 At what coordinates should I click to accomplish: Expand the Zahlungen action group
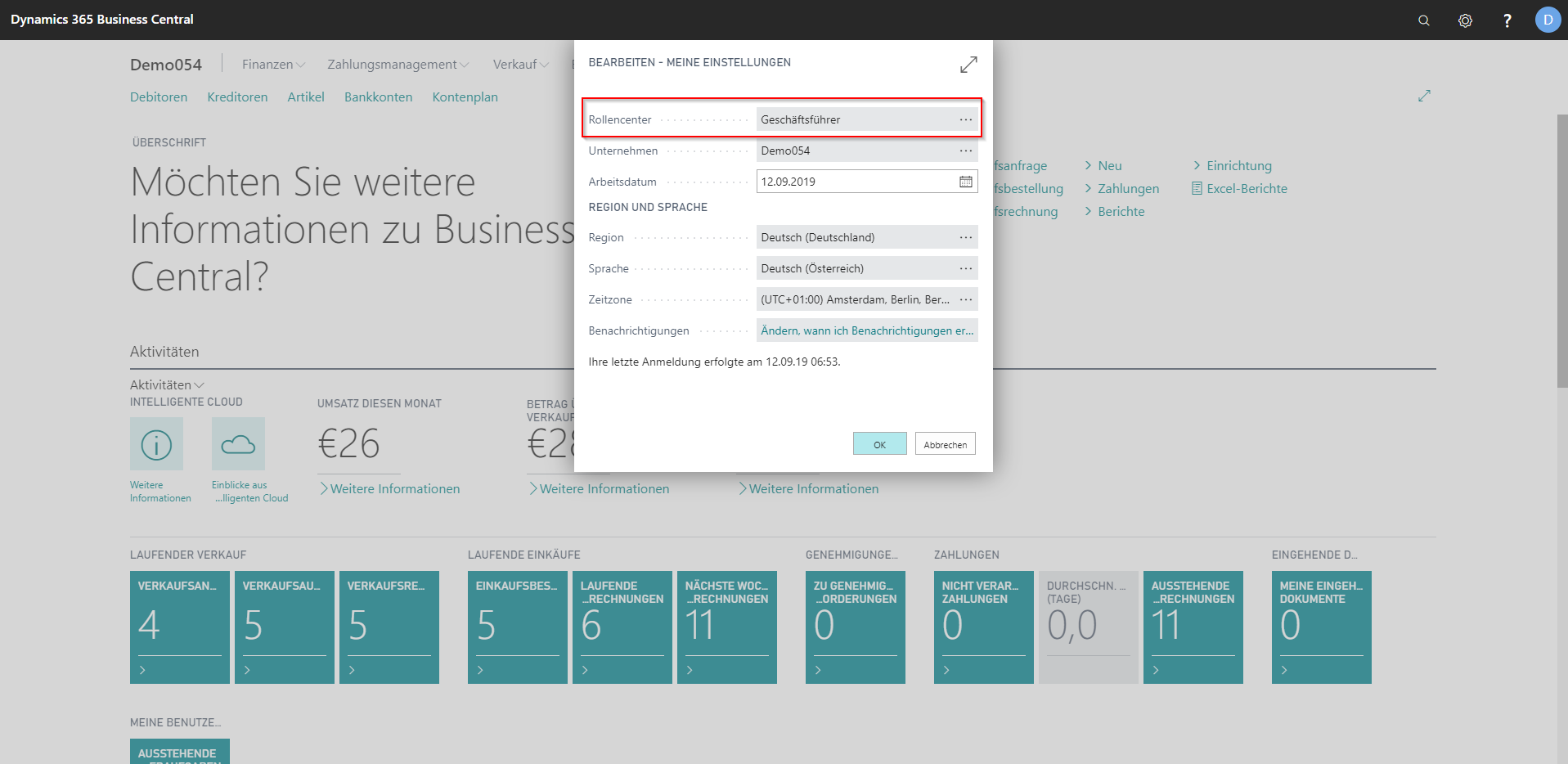point(1121,188)
